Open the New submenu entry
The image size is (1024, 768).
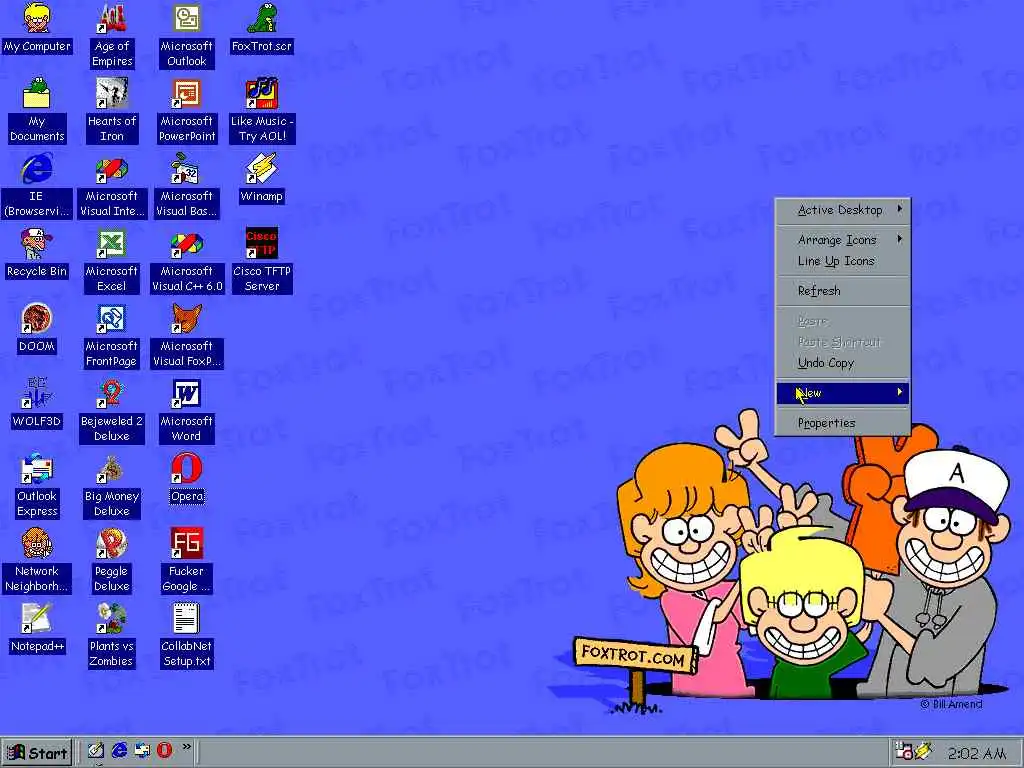pyautogui.click(x=842, y=392)
